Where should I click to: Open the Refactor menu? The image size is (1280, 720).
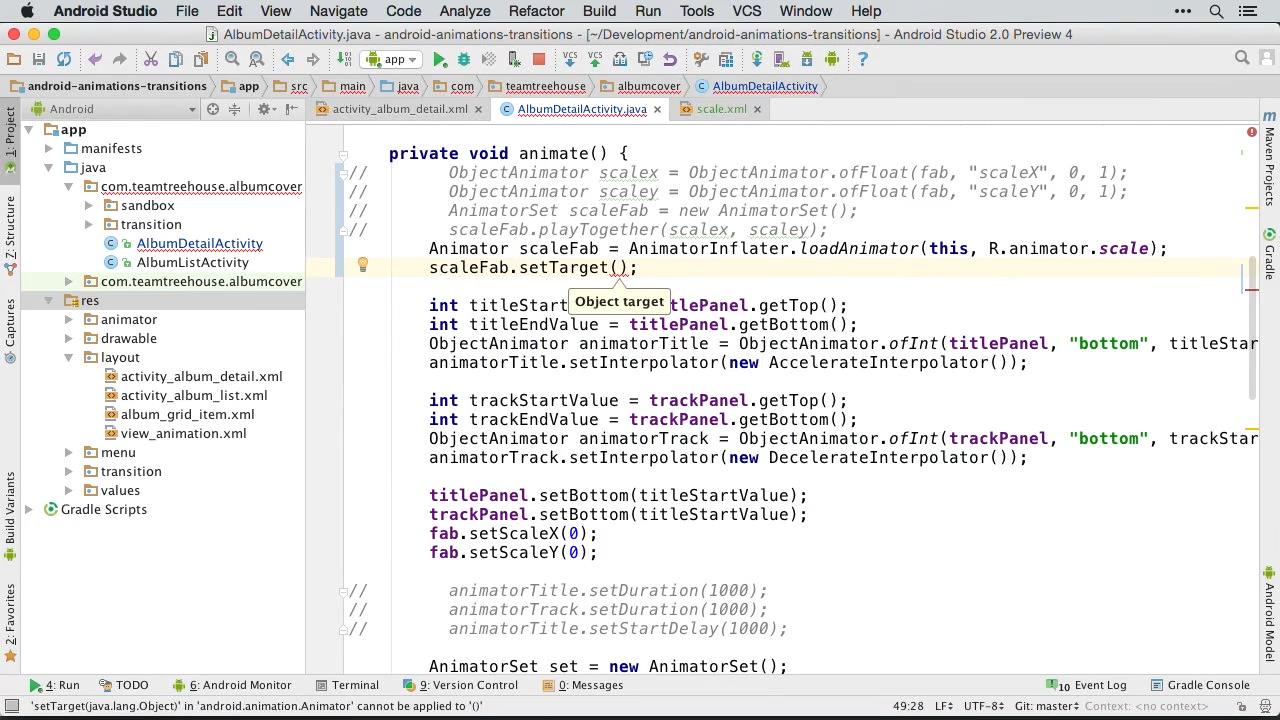point(536,11)
